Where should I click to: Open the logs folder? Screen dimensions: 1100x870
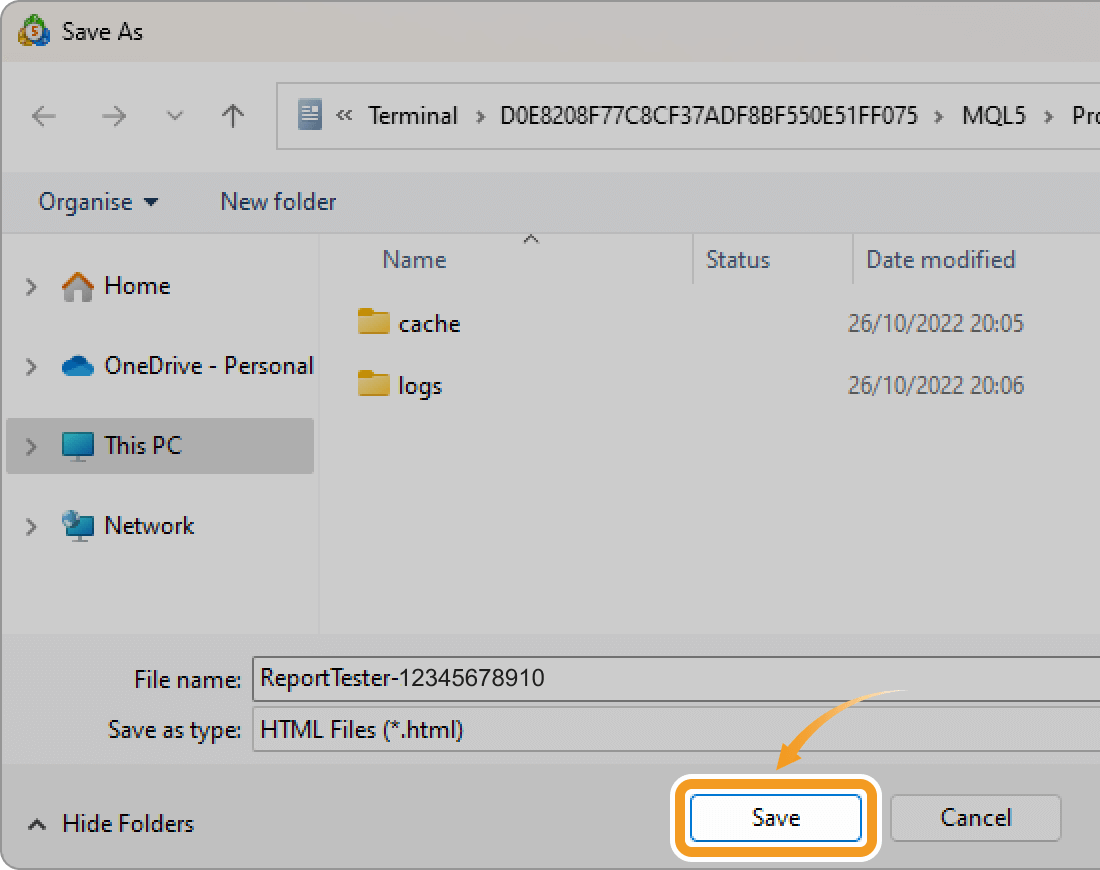420,385
